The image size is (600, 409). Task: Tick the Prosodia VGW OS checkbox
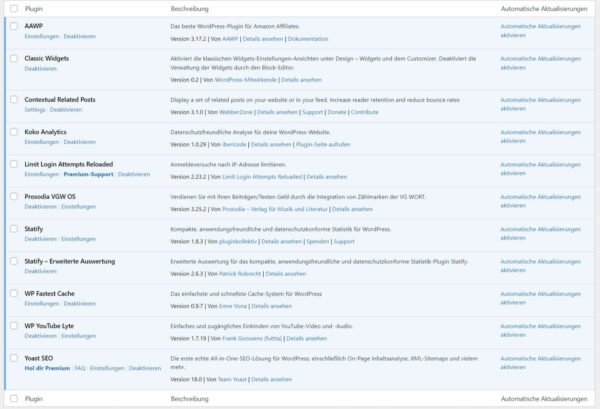[x=14, y=196]
